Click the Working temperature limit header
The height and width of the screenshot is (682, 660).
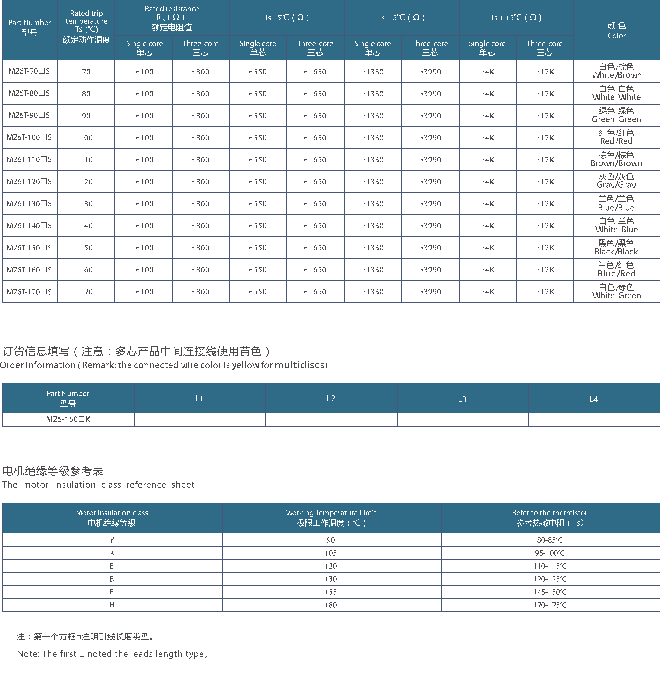331,517
